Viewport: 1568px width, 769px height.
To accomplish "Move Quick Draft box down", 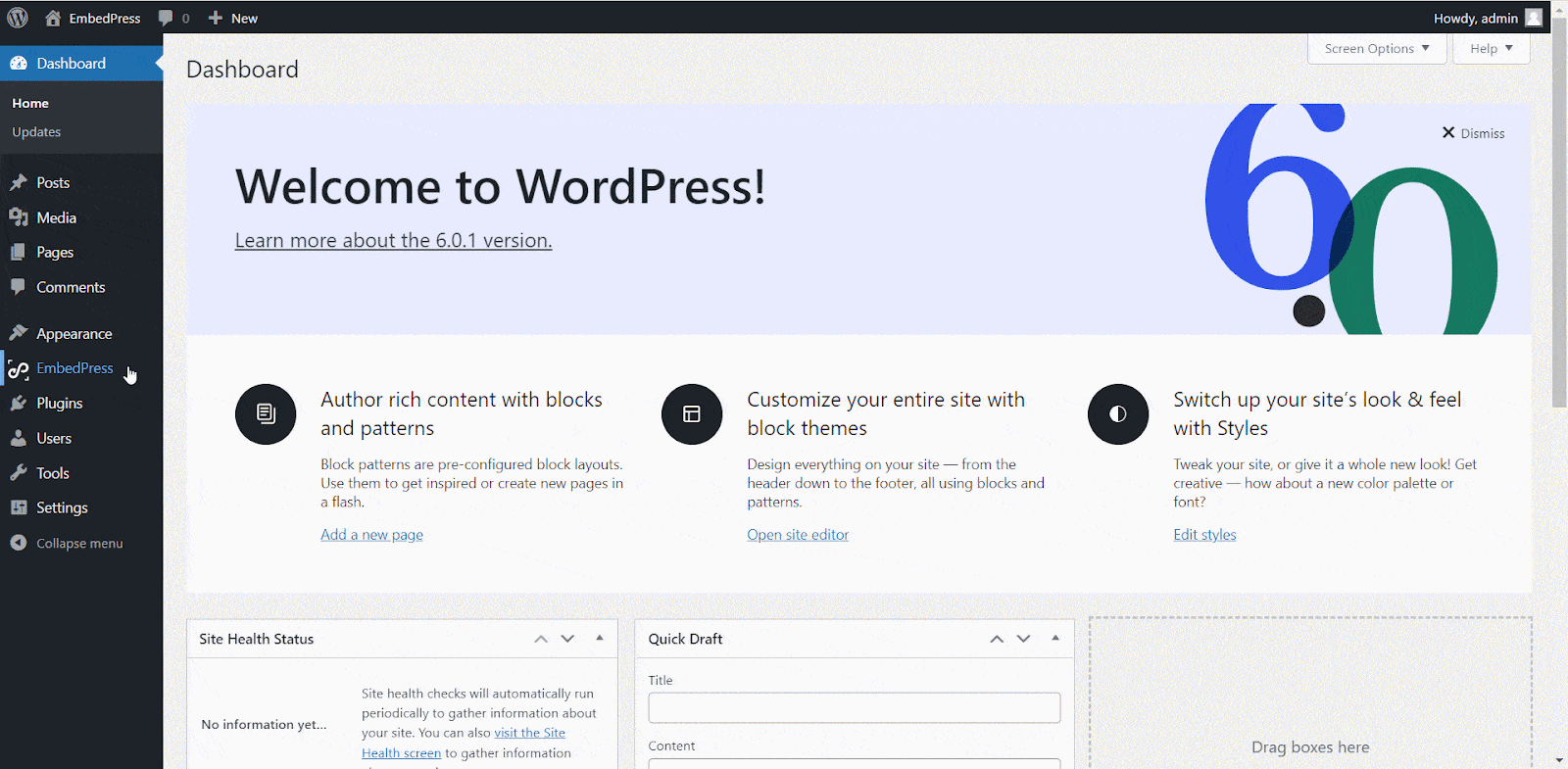I will click(x=1023, y=639).
